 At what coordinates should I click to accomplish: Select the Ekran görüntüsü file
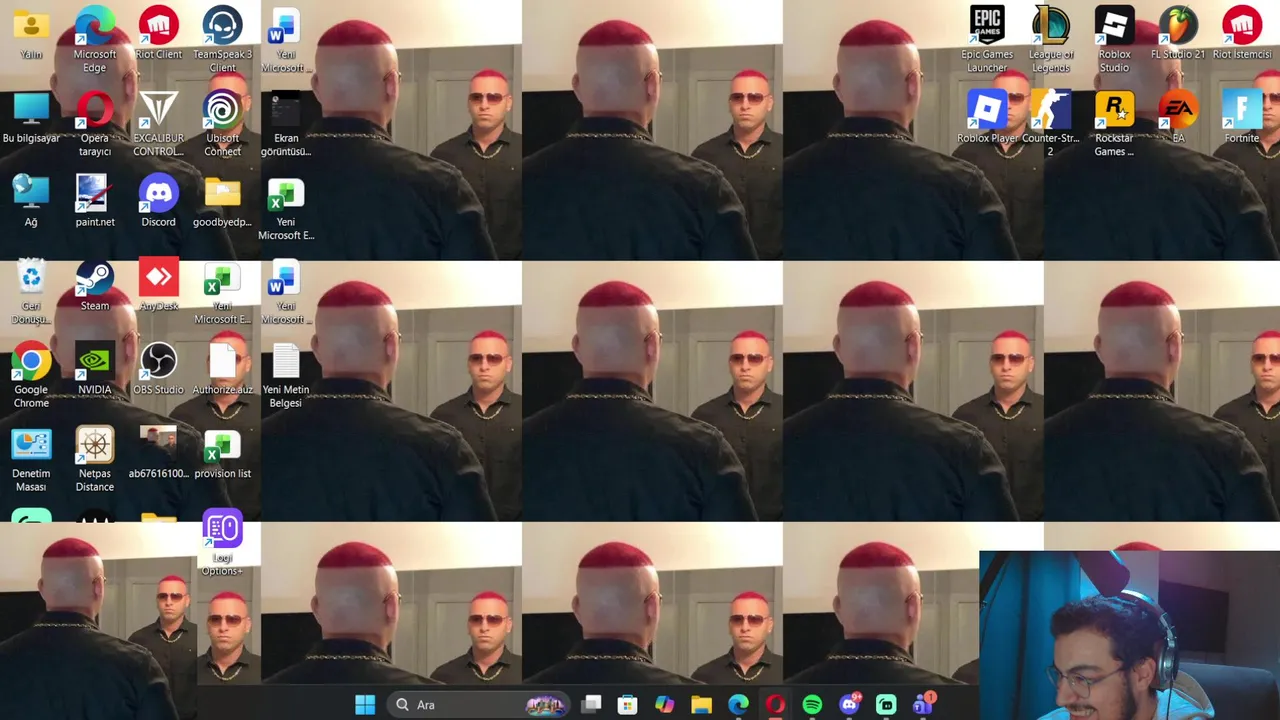click(286, 124)
